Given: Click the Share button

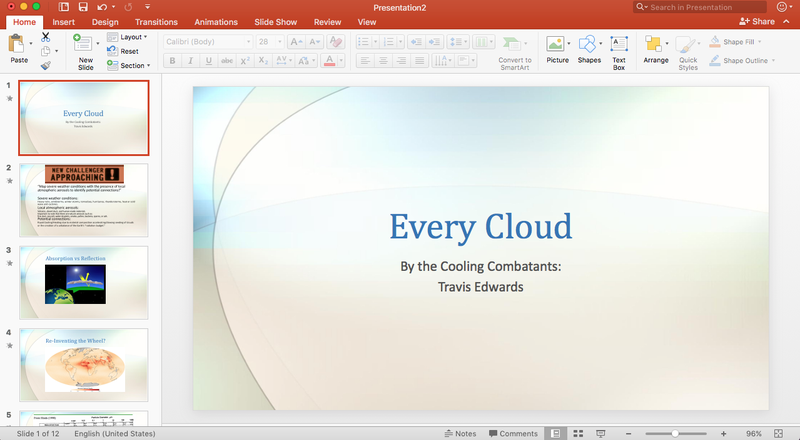Looking at the screenshot, I should coord(757,21).
